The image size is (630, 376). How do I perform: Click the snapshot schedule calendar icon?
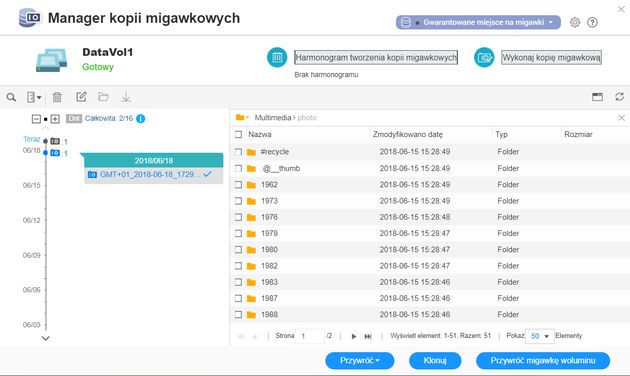point(277,57)
